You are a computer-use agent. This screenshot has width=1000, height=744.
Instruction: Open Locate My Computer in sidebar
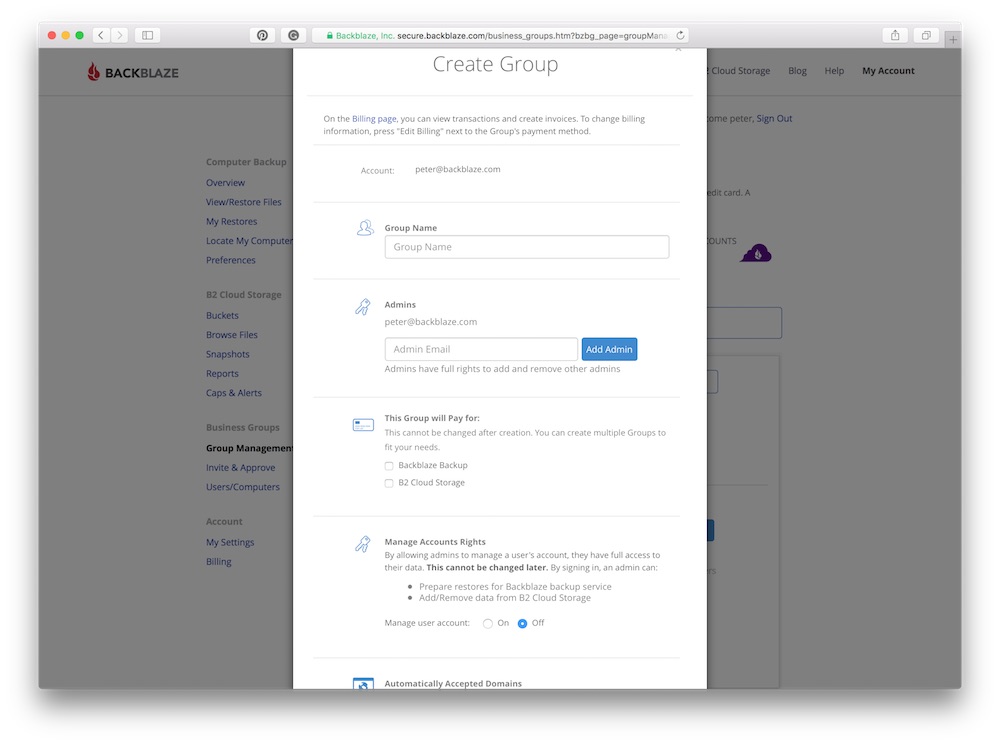pos(249,241)
